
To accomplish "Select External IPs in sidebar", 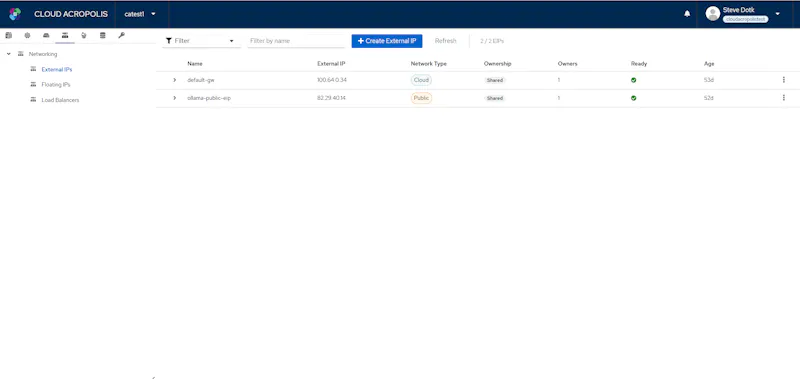I will pyautogui.click(x=57, y=69).
